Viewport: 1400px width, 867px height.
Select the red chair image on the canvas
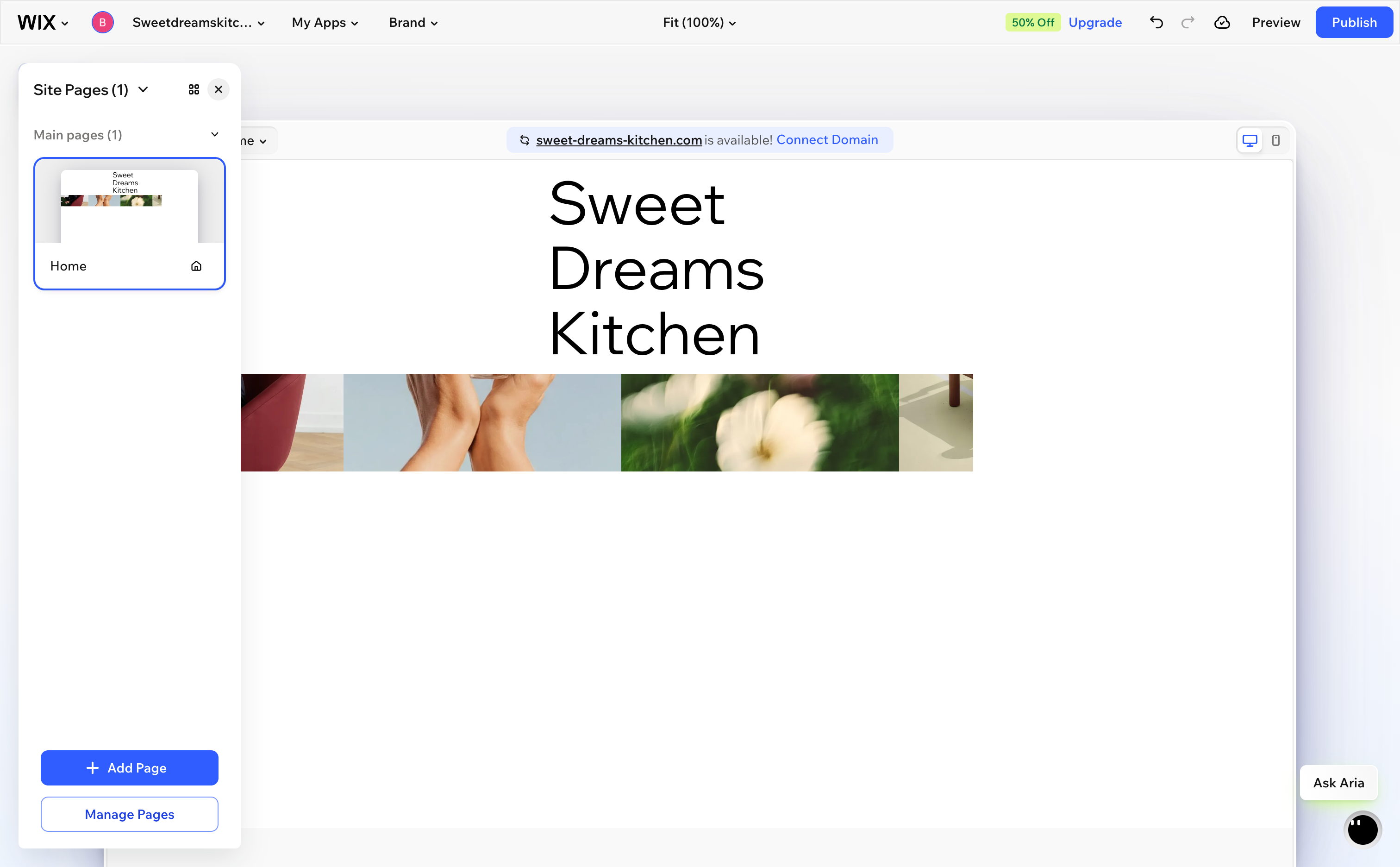[x=292, y=423]
